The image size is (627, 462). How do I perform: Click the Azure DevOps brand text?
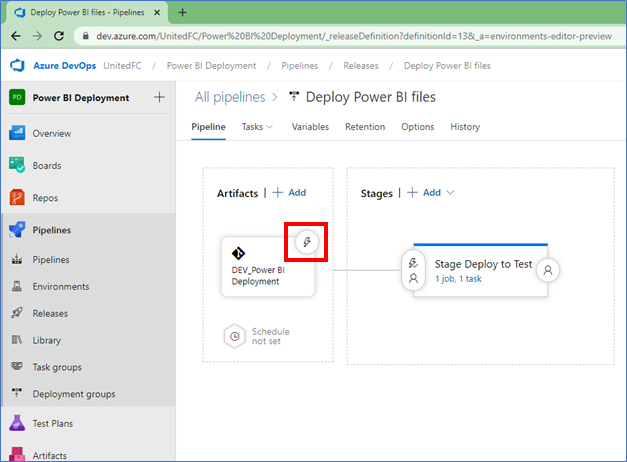pos(64,66)
